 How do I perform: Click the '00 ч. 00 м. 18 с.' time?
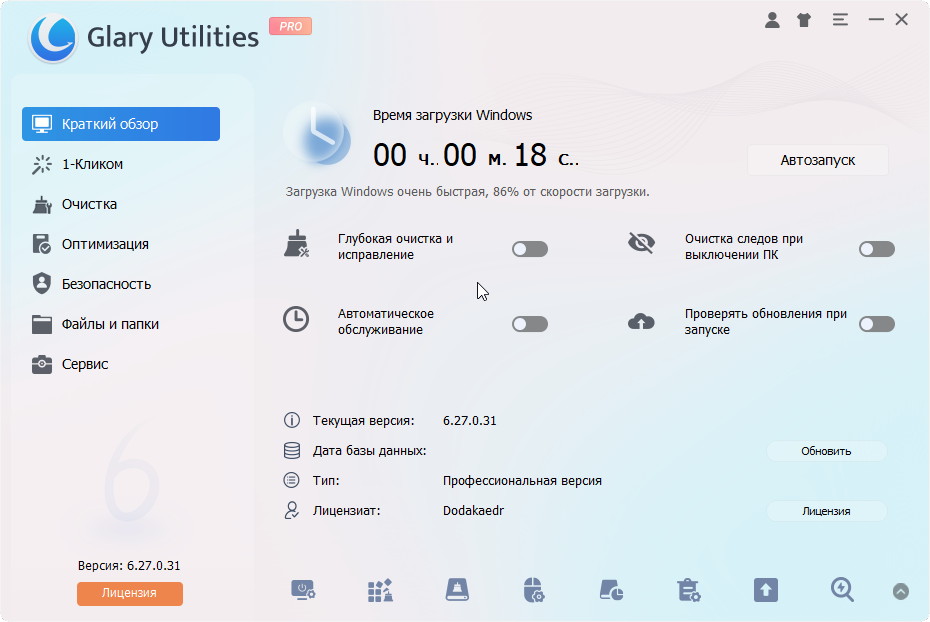476,156
